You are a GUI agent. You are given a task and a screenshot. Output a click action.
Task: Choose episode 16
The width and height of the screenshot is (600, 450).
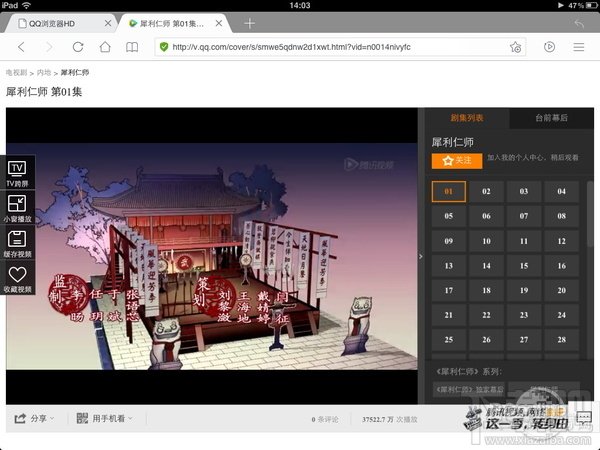coord(561,266)
